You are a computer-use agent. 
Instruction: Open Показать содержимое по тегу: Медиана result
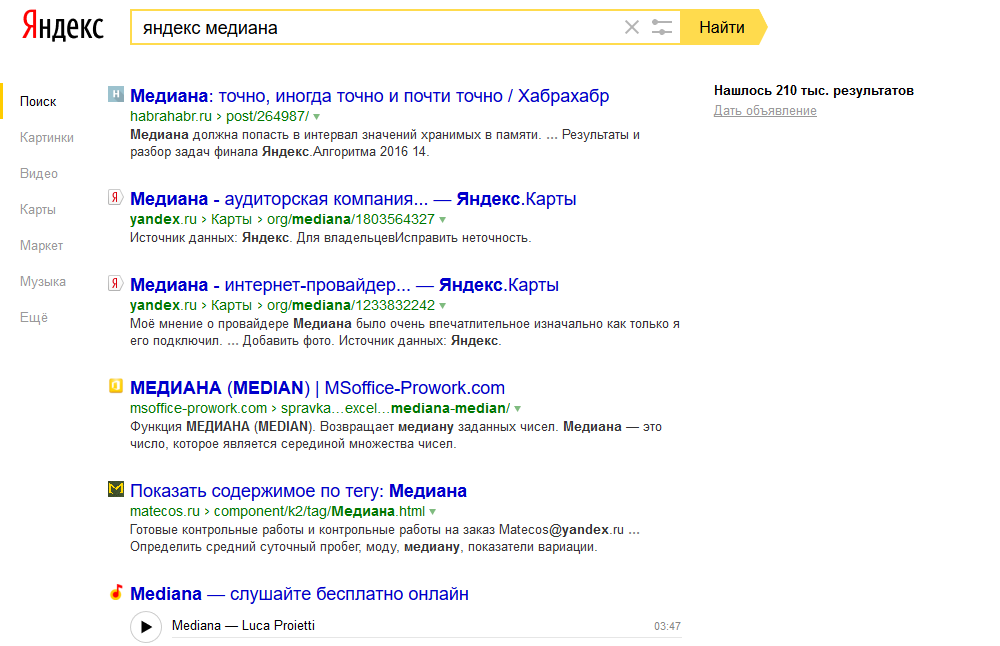(298, 490)
